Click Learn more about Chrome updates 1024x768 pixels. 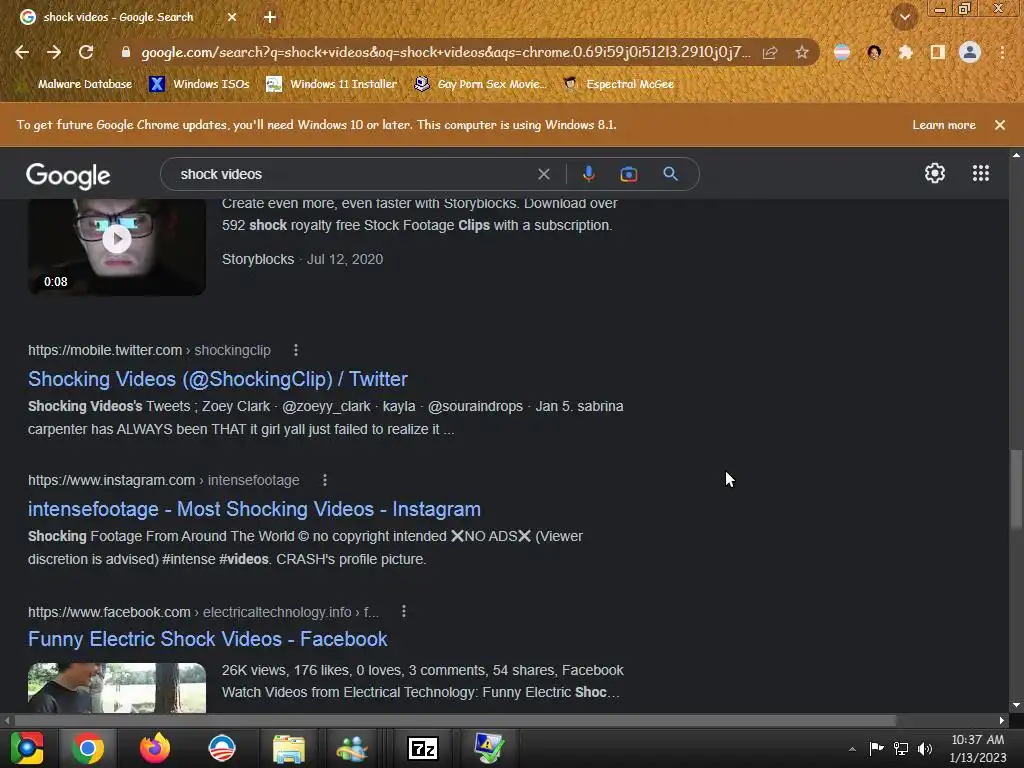944,125
